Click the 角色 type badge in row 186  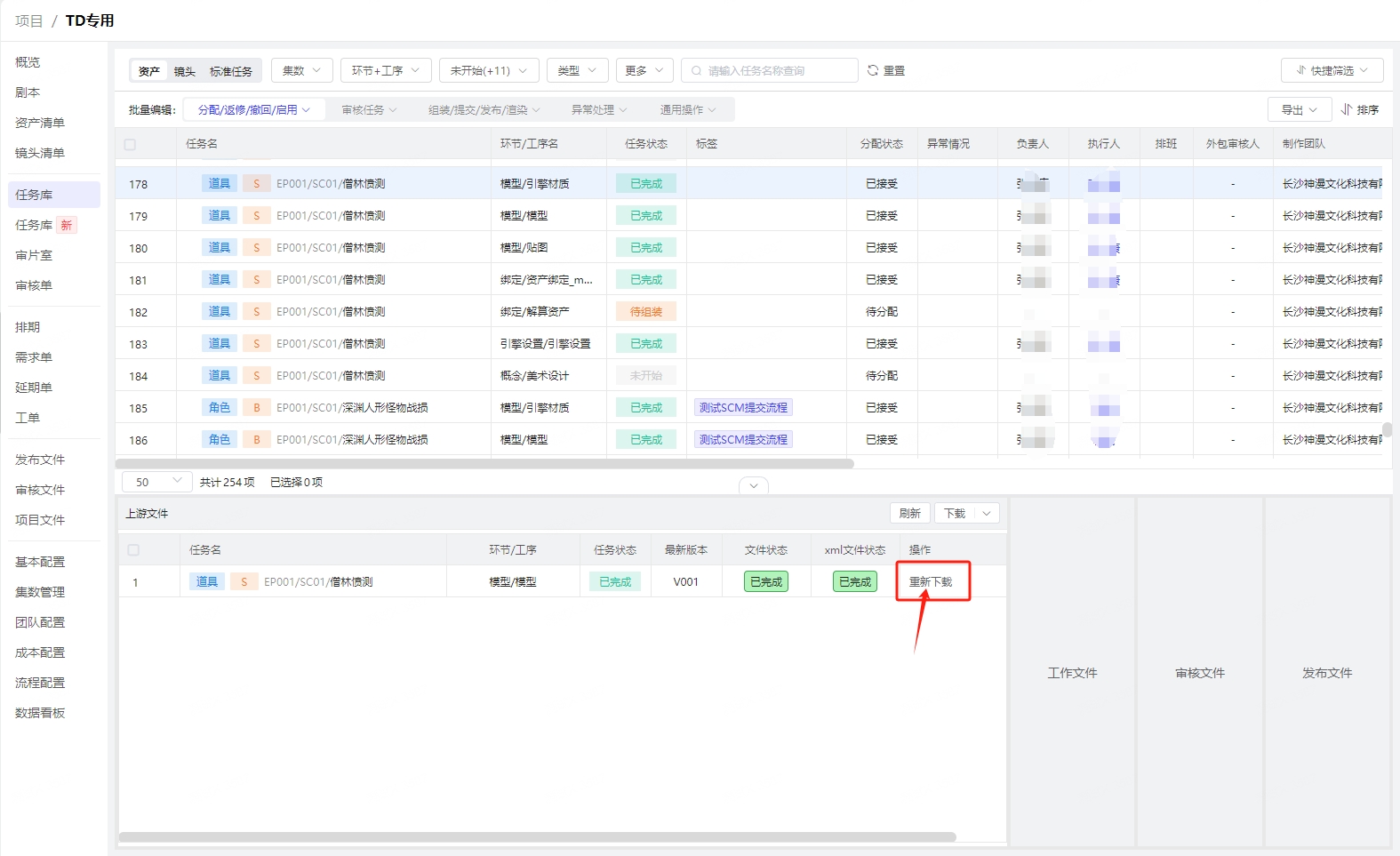[219, 440]
